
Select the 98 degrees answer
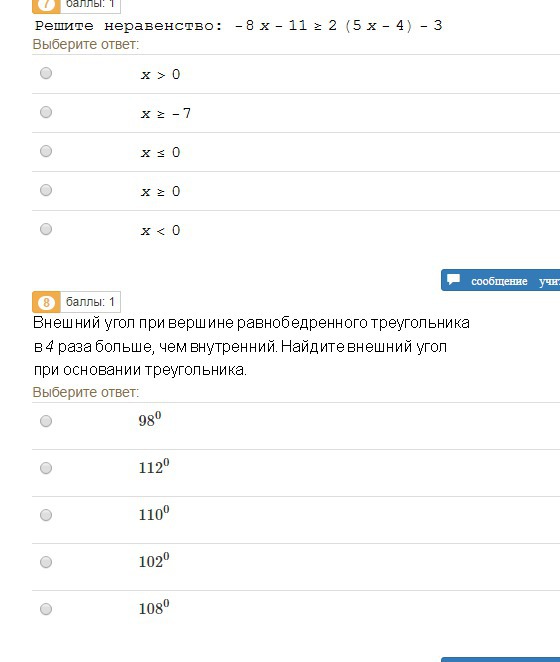[46, 421]
